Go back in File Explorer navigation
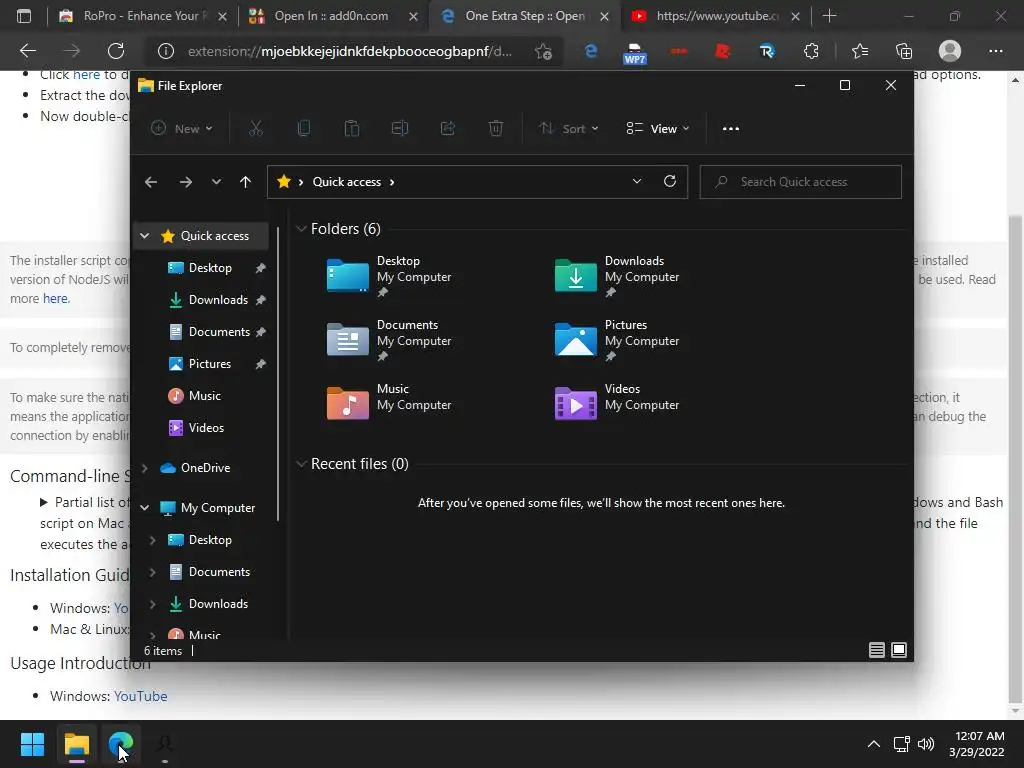Image resolution: width=1024 pixels, height=768 pixels. [151, 182]
